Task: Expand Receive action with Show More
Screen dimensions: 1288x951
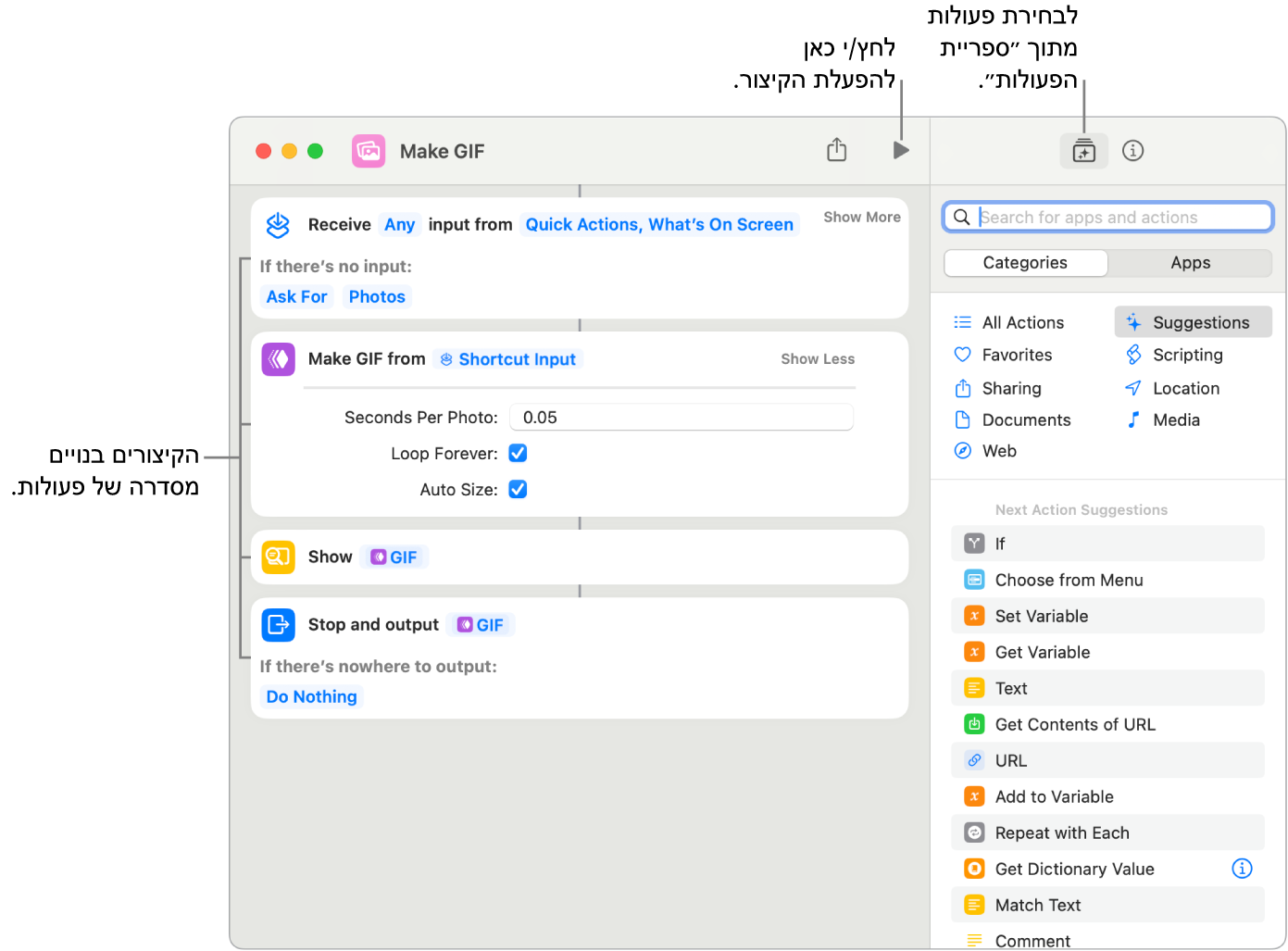Action: (x=862, y=217)
